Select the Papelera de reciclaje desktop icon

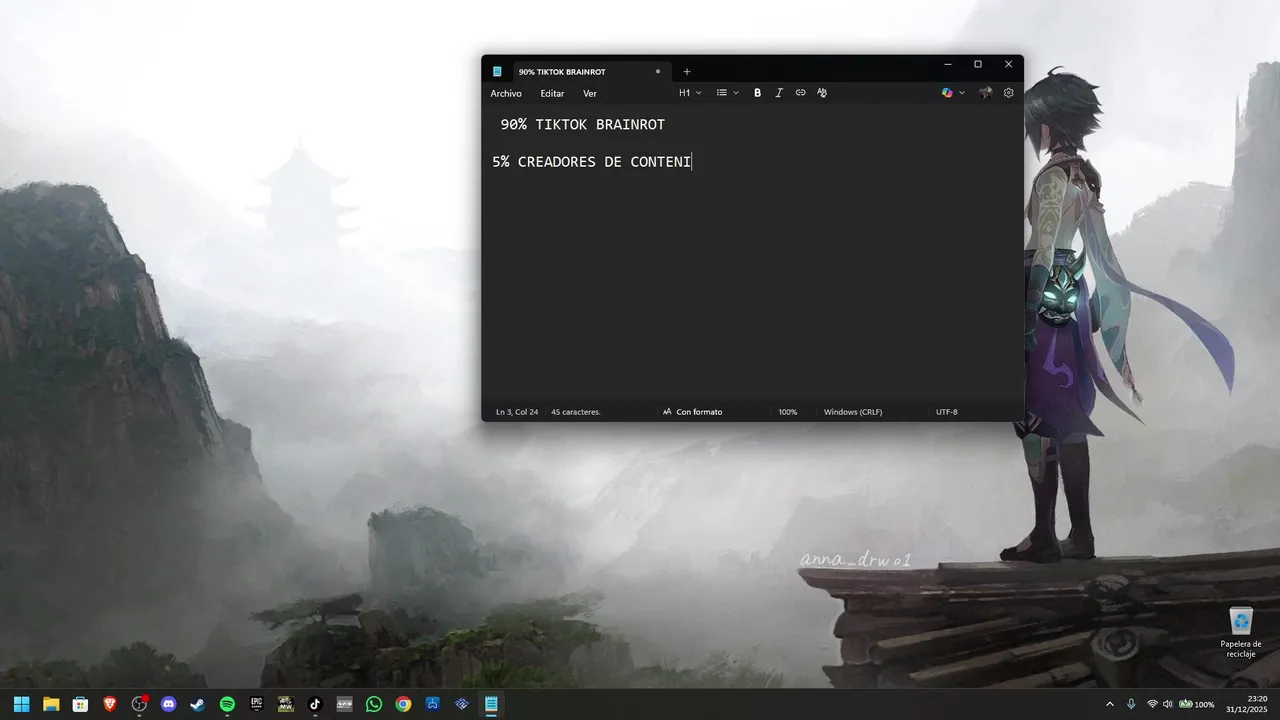coord(1241,632)
